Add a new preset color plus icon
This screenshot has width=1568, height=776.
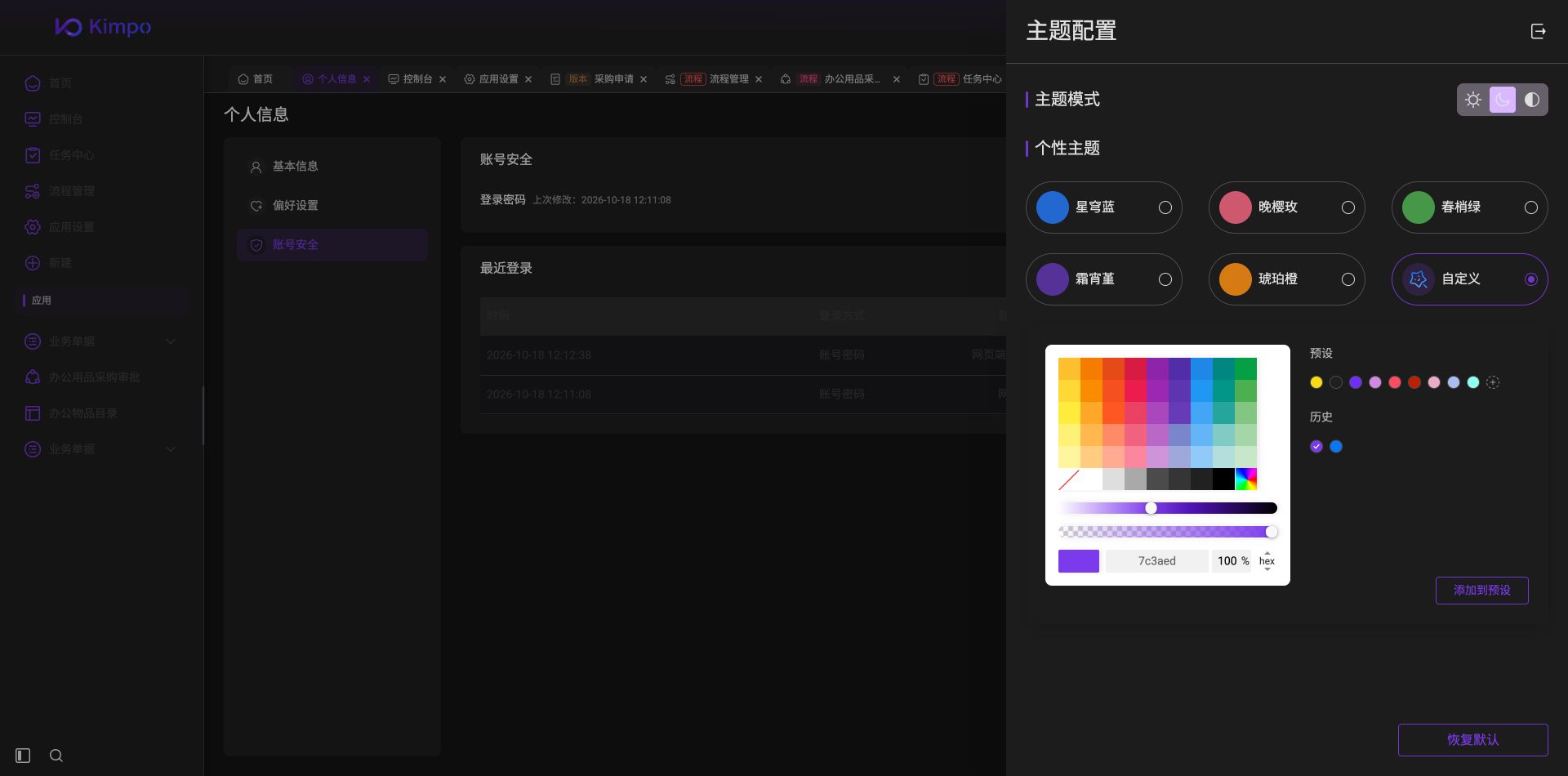pyautogui.click(x=1493, y=382)
